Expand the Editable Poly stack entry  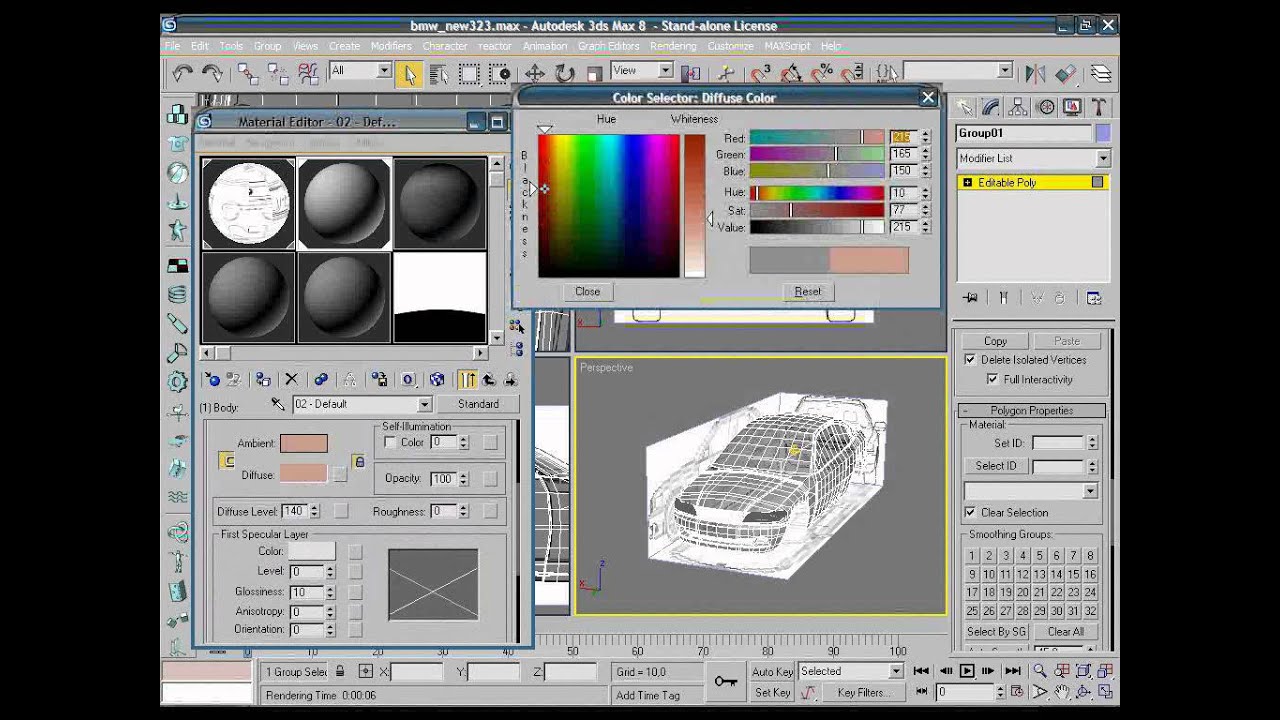(x=967, y=183)
